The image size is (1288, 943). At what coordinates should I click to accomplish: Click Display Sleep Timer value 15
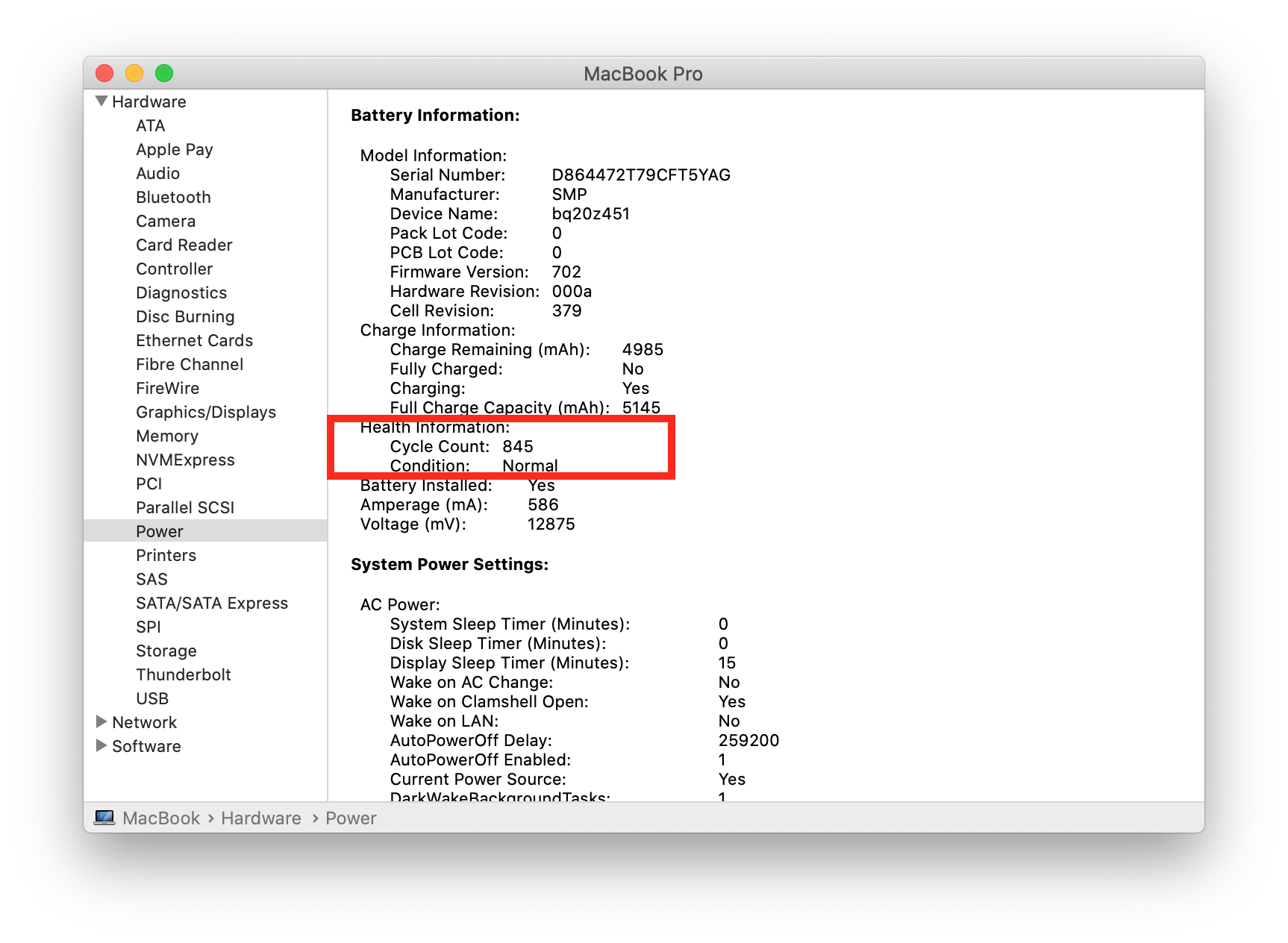pyautogui.click(x=727, y=662)
